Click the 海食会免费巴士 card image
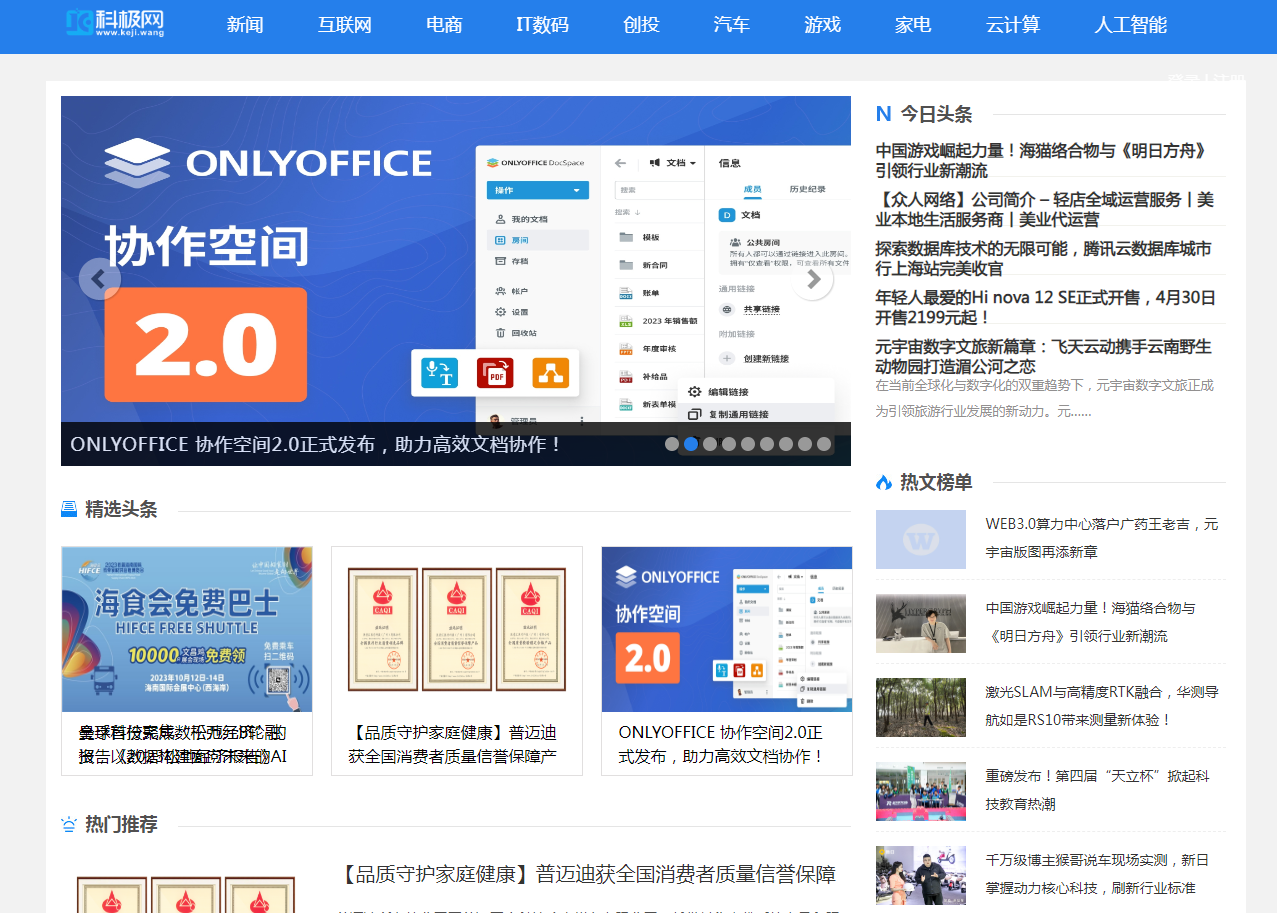The image size is (1277, 913). coord(187,629)
